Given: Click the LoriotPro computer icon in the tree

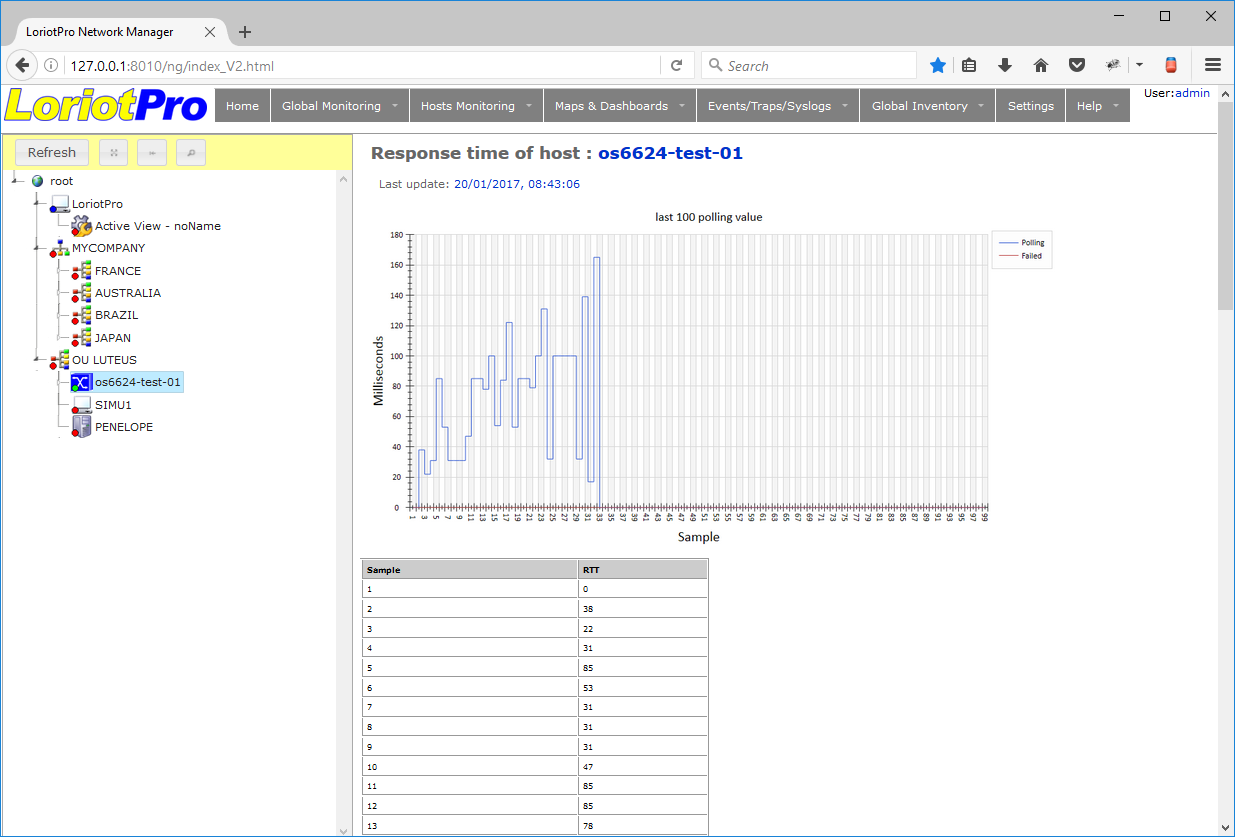Looking at the screenshot, I should [x=60, y=204].
